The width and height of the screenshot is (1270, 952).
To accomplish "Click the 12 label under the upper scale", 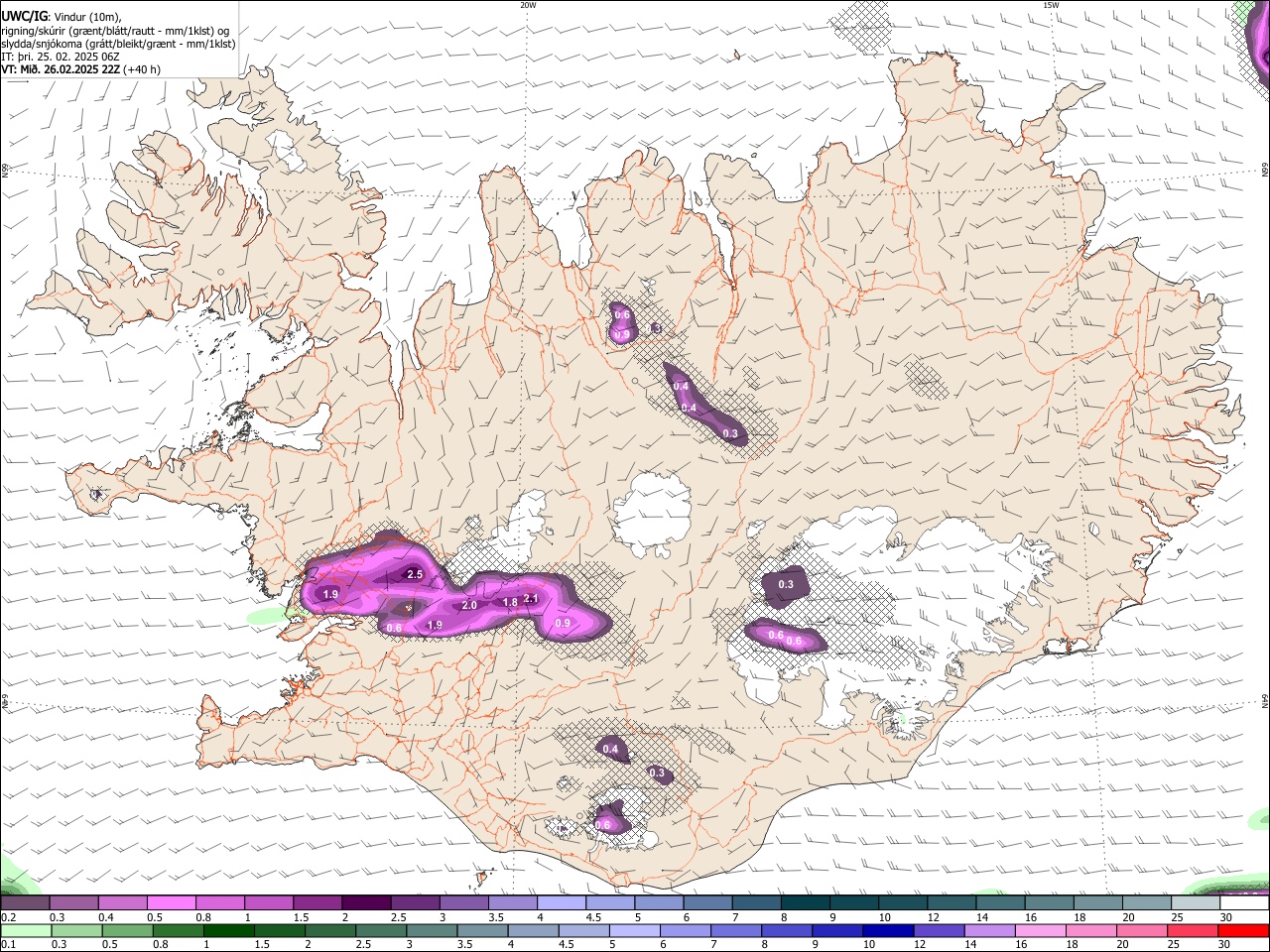I will 934,917.
